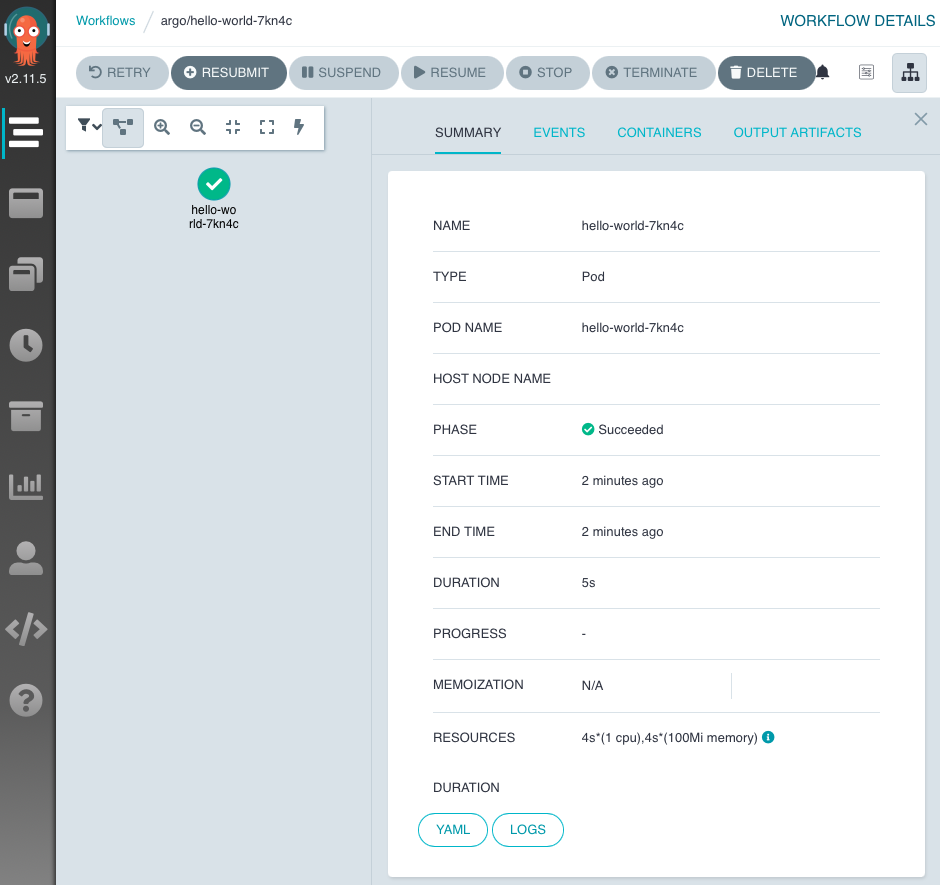Open Workflows list from sidebar hamburger icon

[26, 132]
